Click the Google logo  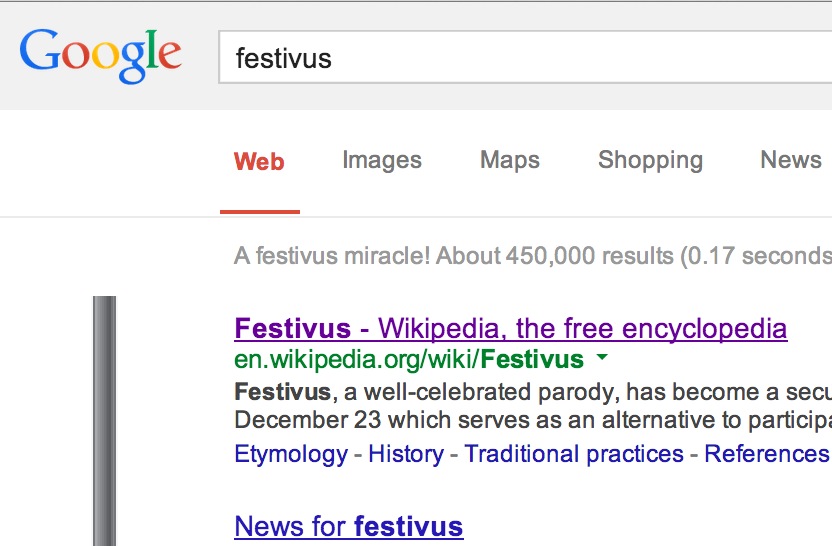pos(100,54)
